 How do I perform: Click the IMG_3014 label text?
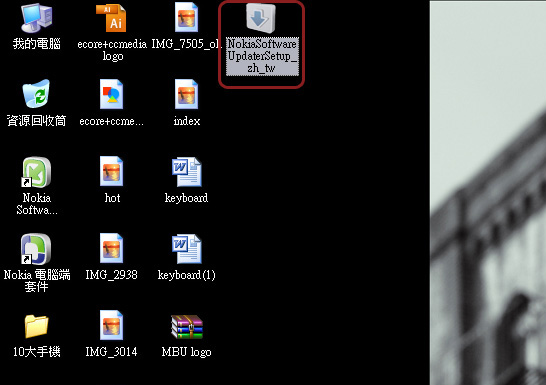point(111,352)
